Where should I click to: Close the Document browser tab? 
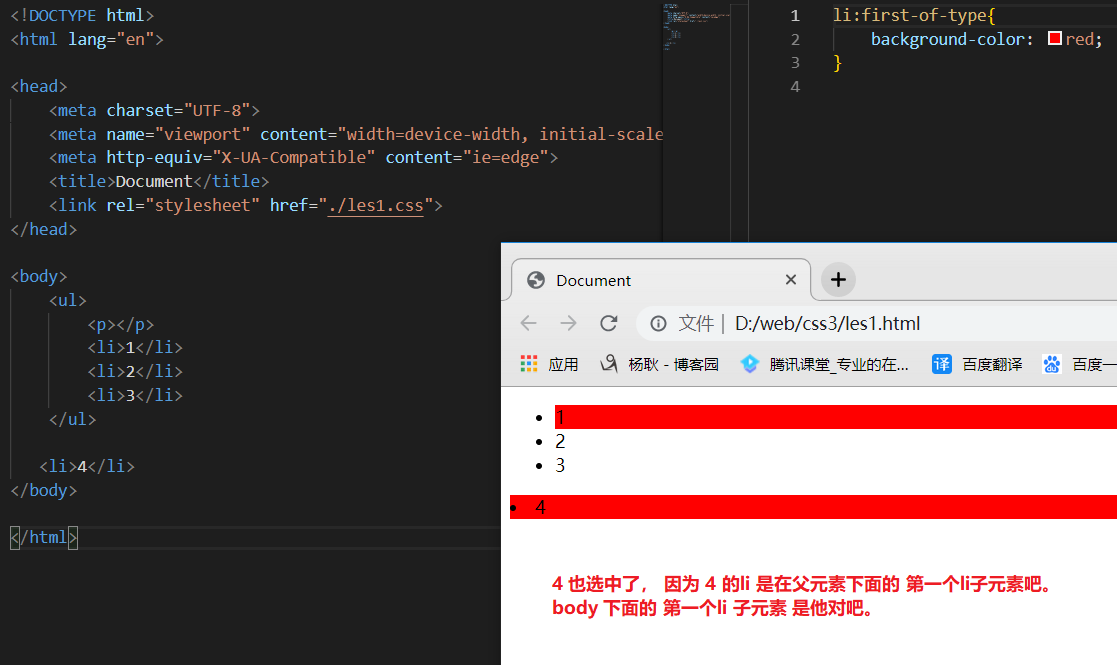pos(790,280)
